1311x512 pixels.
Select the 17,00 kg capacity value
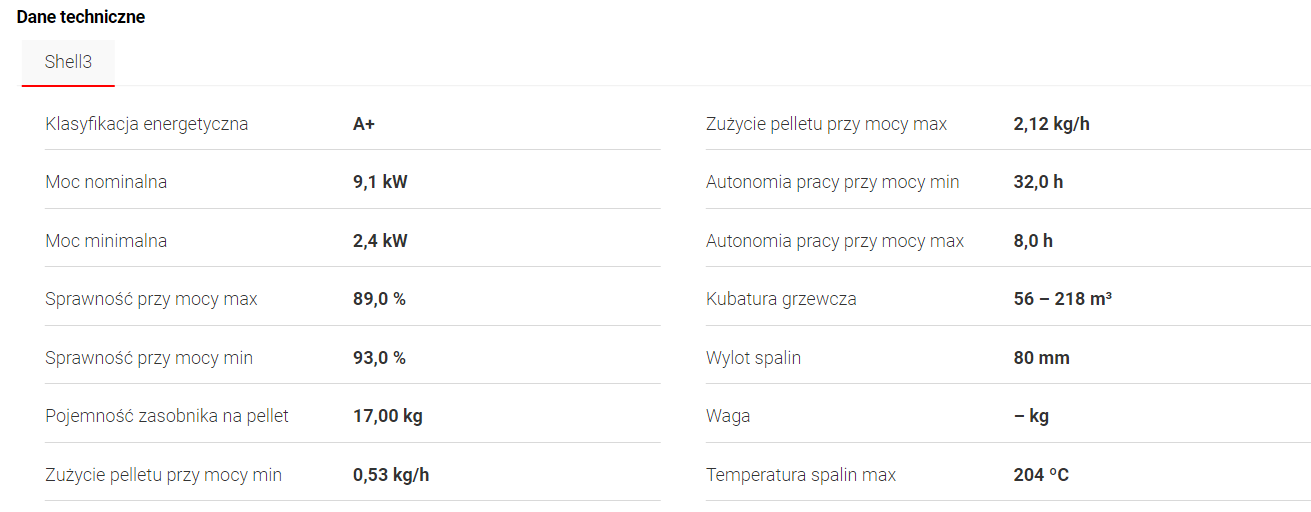(x=387, y=416)
